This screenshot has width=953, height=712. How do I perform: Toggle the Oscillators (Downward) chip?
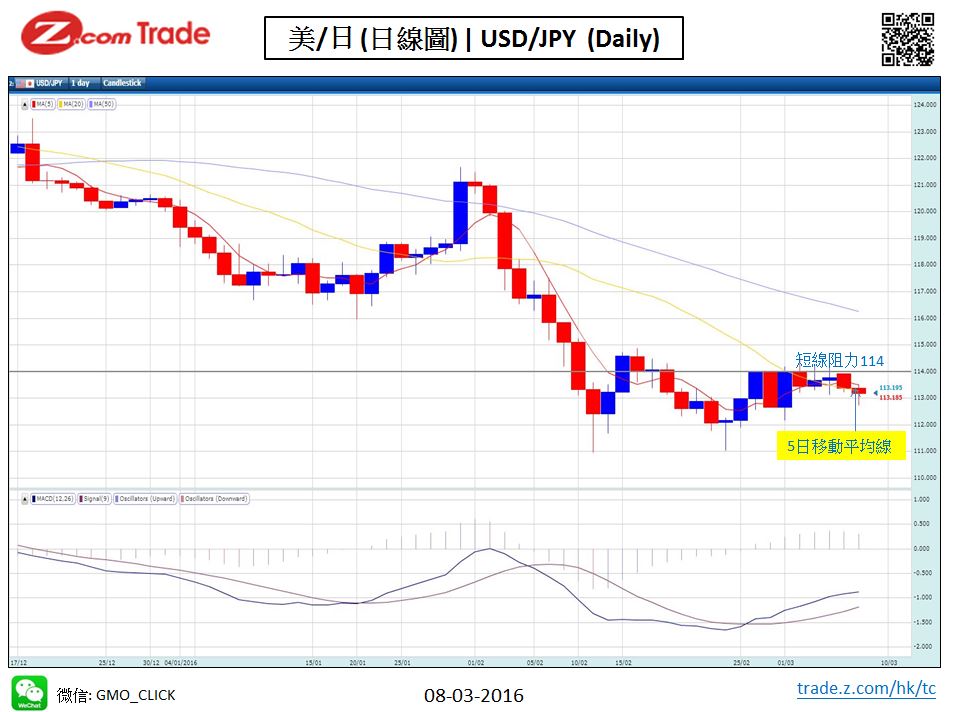[x=214, y=499]
